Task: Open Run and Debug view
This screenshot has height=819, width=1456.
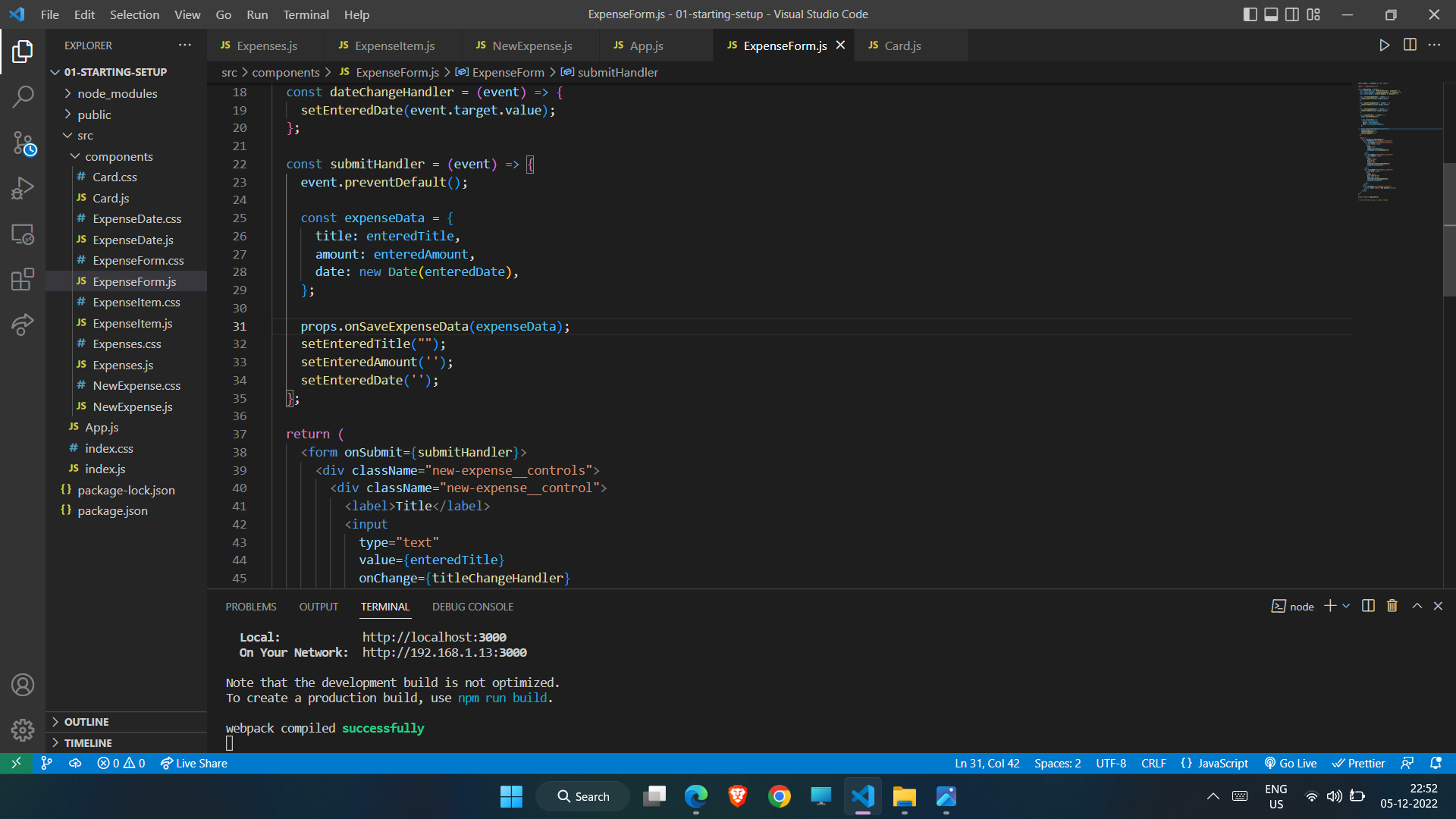Action: (23, 188)
